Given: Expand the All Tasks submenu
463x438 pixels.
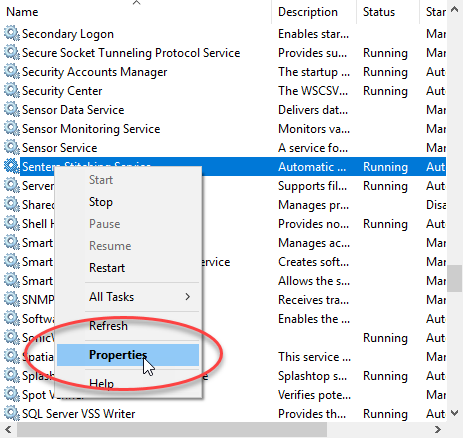Looking at the screenshot, I should [128, 297].
